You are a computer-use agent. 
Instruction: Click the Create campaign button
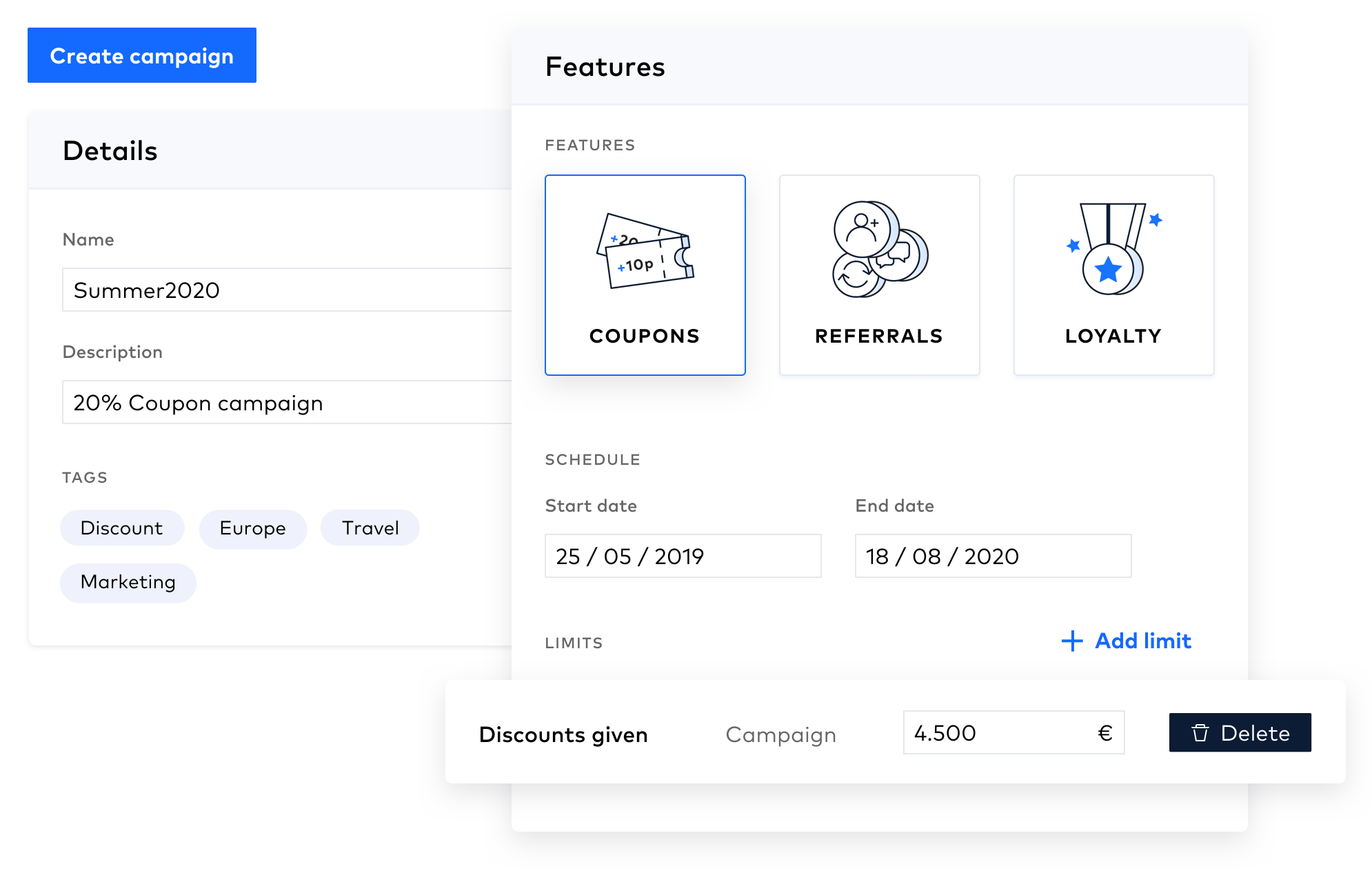click(142, 55)
